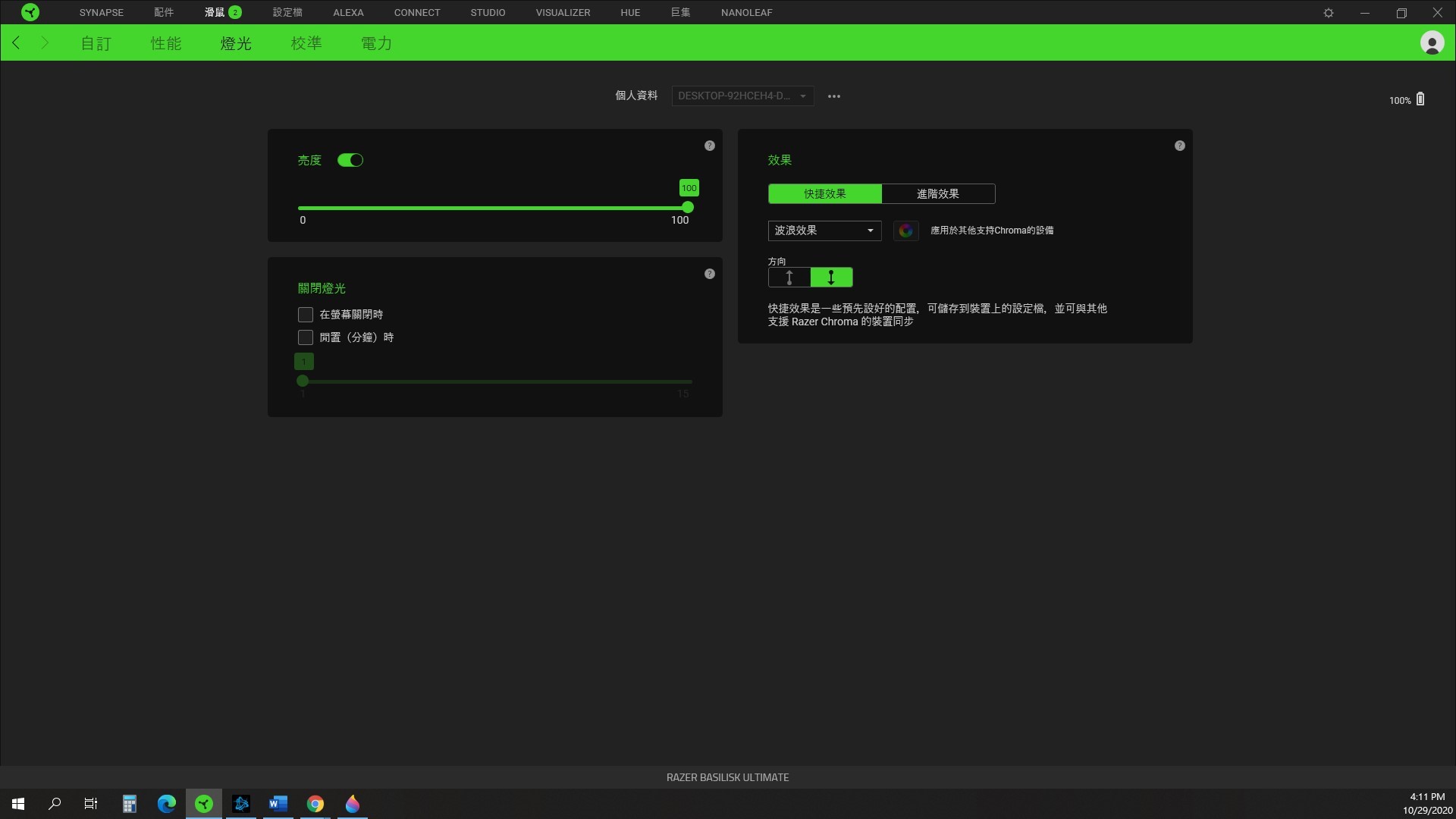Click the taskbar clock and date
The height and width of the screenshot is (819, 1456).
click(1427, 803)
